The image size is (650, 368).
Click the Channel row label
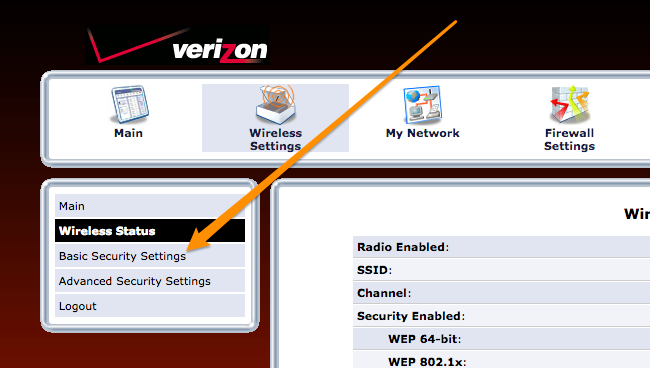click(384, 293)
